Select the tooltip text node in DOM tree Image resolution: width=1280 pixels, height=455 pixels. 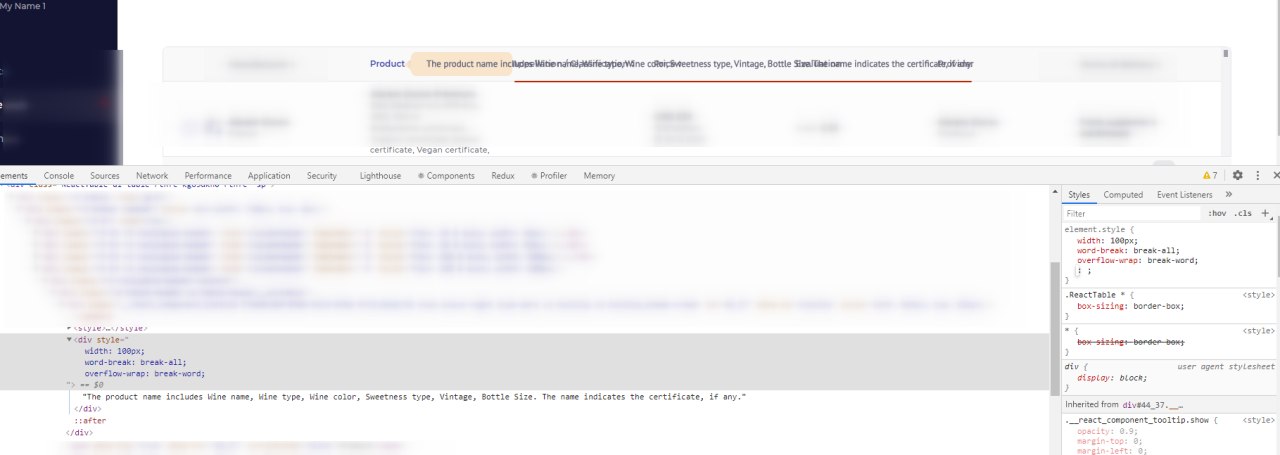tap(414, 397)
